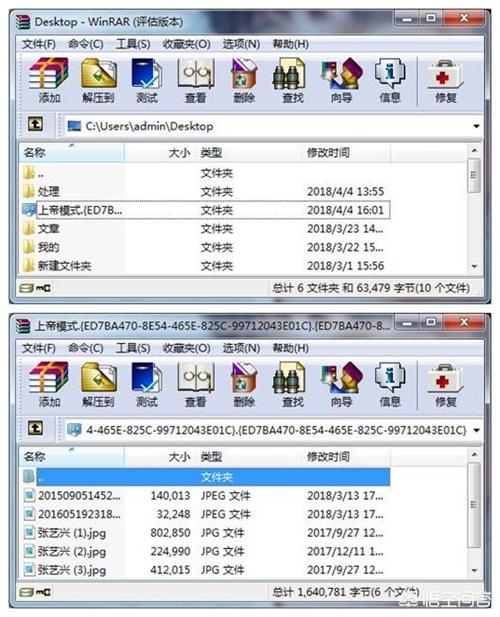Expand C:\Users\admin\Desktop path dropdown
The image size is (500, 617).
(x=476, y=126)
